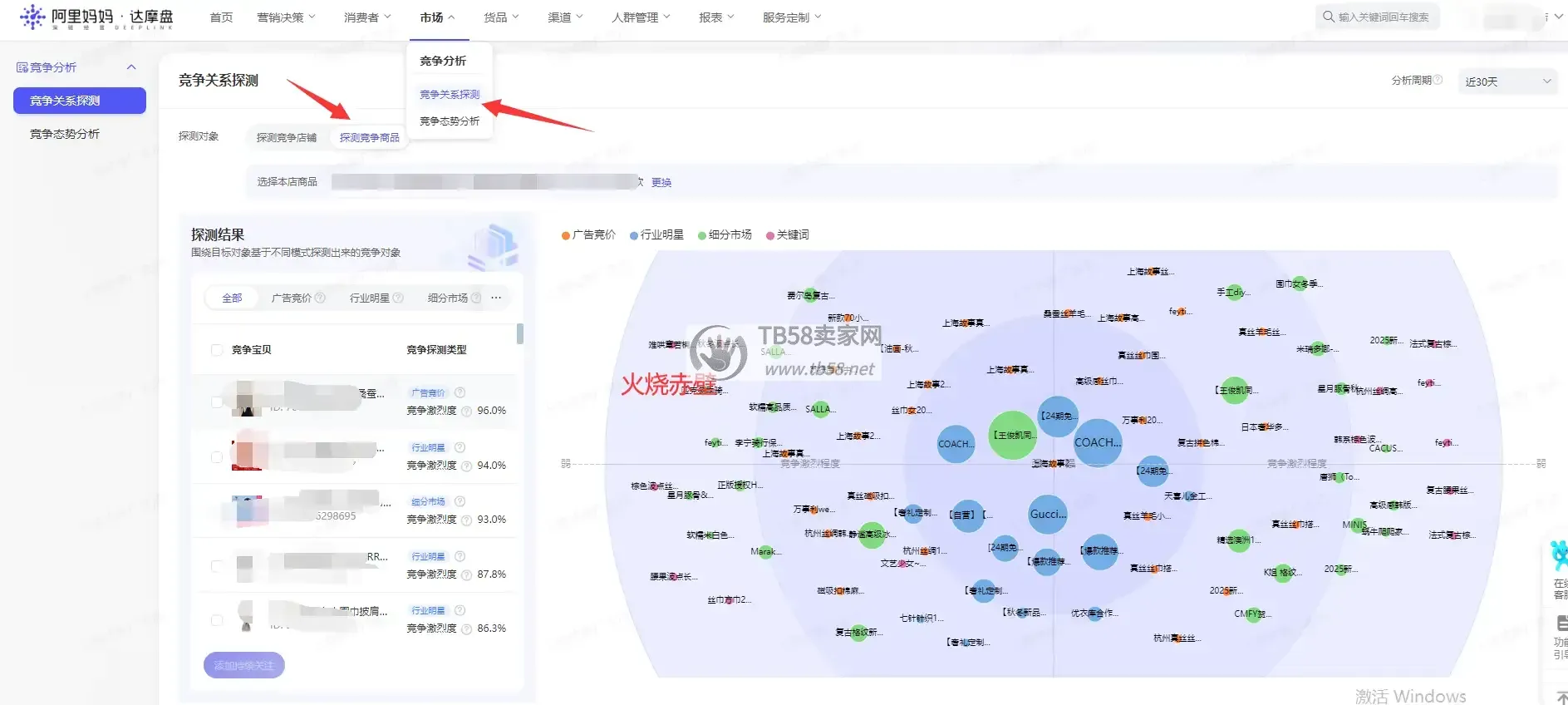This screenshot has width=1568, height=705.
Task: Click the help icon beside the 广告竞价 tag in the 96.0% row
Action: point(460,392)
